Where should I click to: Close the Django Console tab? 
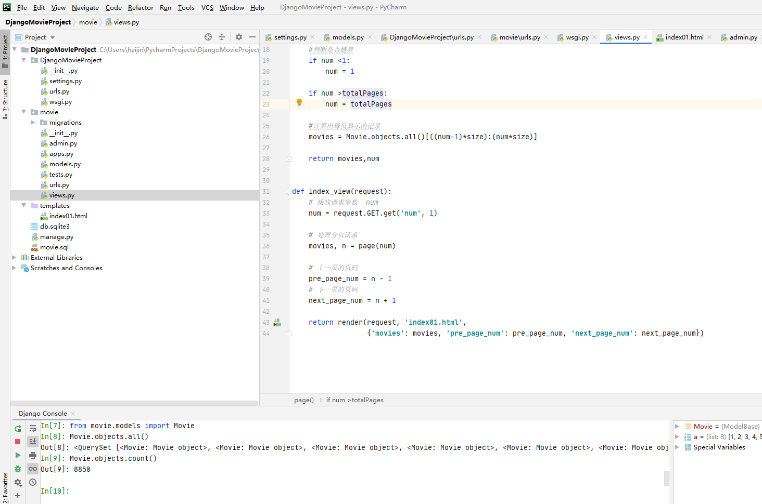[x=73, y=414]
